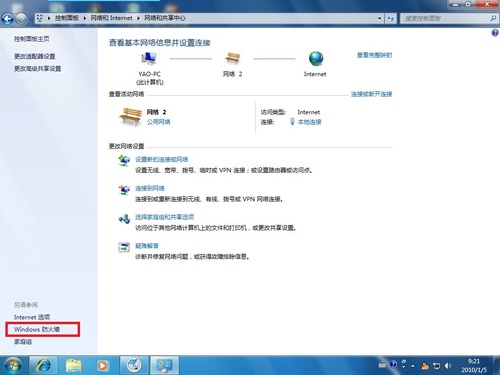This screenshot has height=375, width=500.
Task: Open language bar options small down arrow
Action: point(404,367)
